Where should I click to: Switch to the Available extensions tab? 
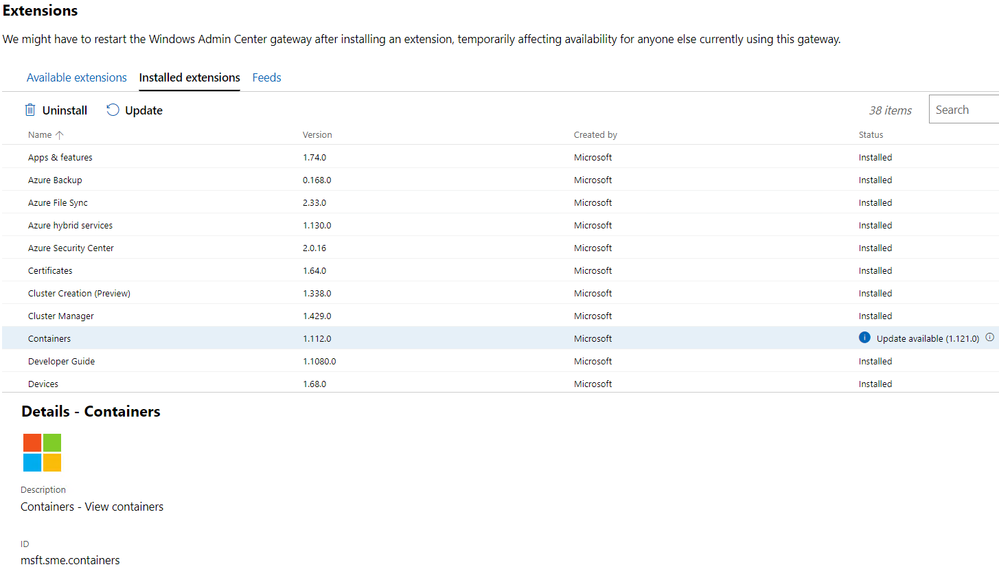[x=76, y=77]
